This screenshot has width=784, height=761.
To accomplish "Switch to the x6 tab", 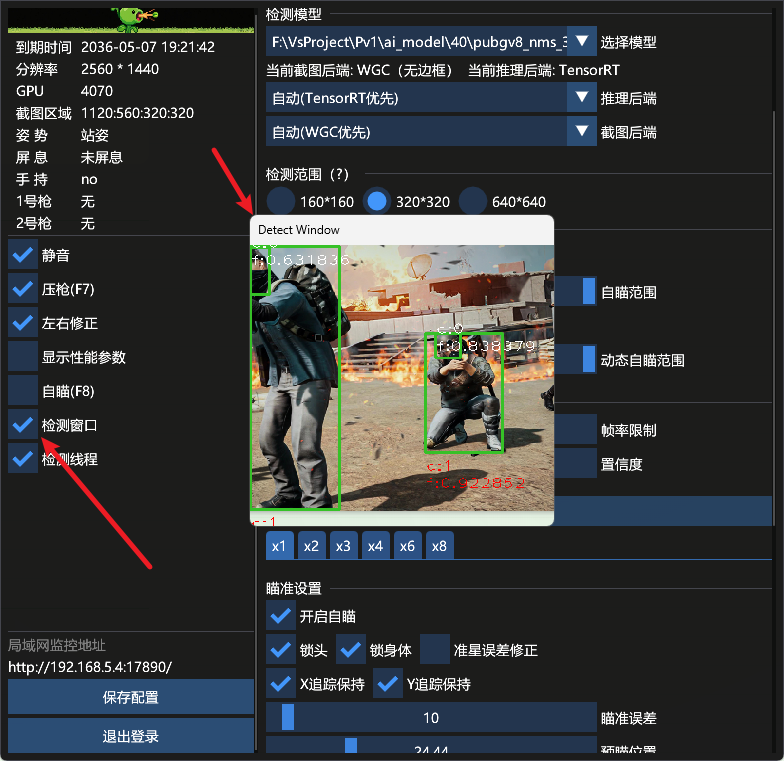I will 407,546.
